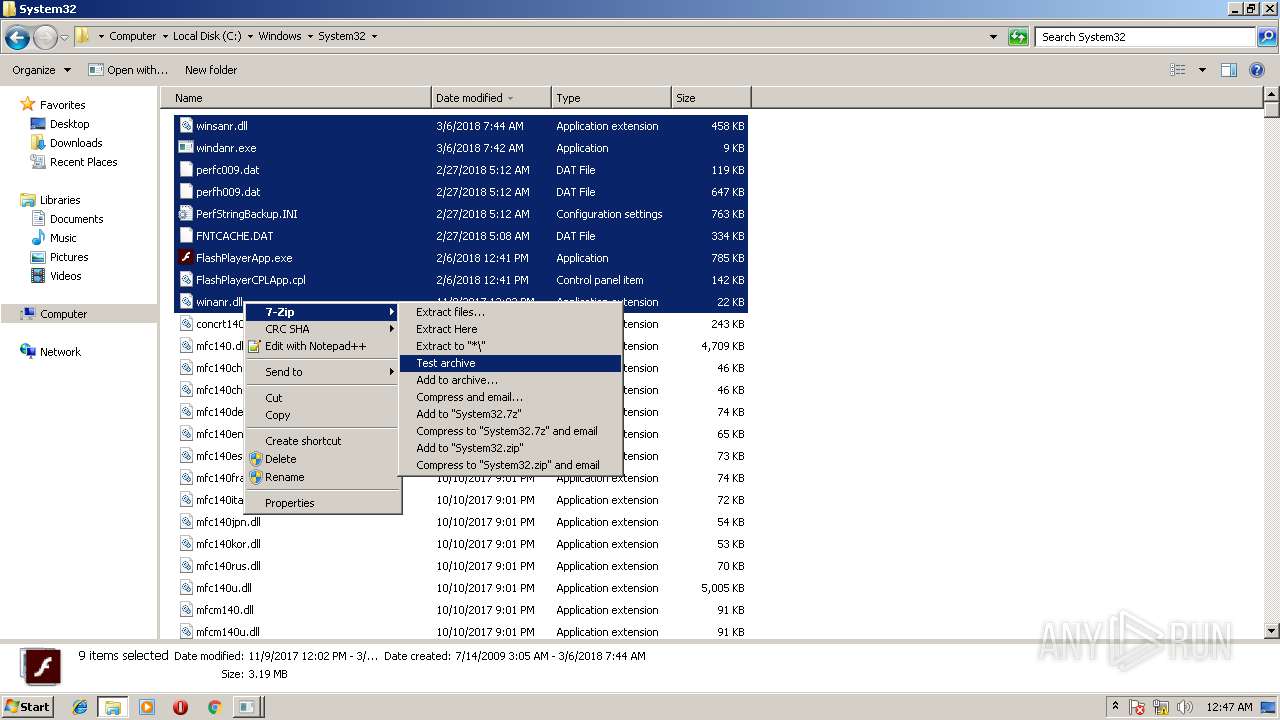Choose Extract files... in 7-Zip submenu
1280x720 pixels.
[x=510, y=312]
